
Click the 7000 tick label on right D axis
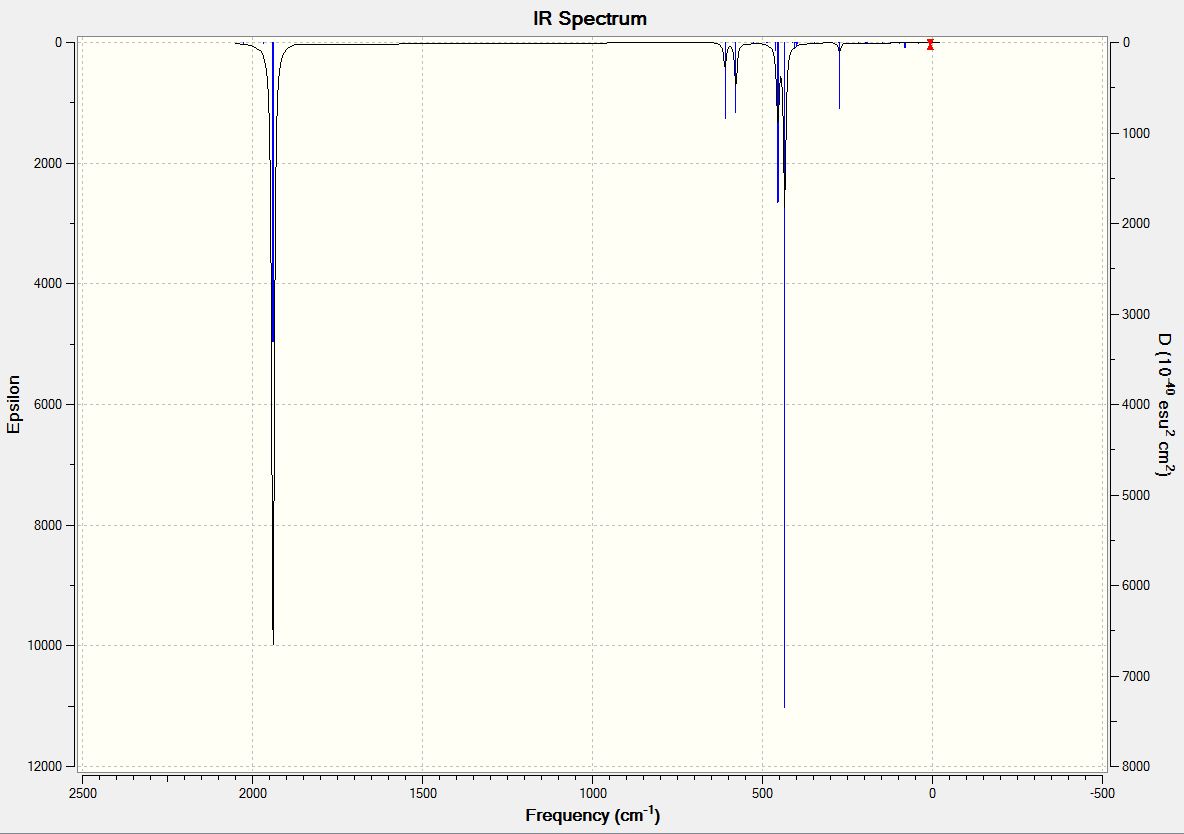click(x=1136, y=676)
